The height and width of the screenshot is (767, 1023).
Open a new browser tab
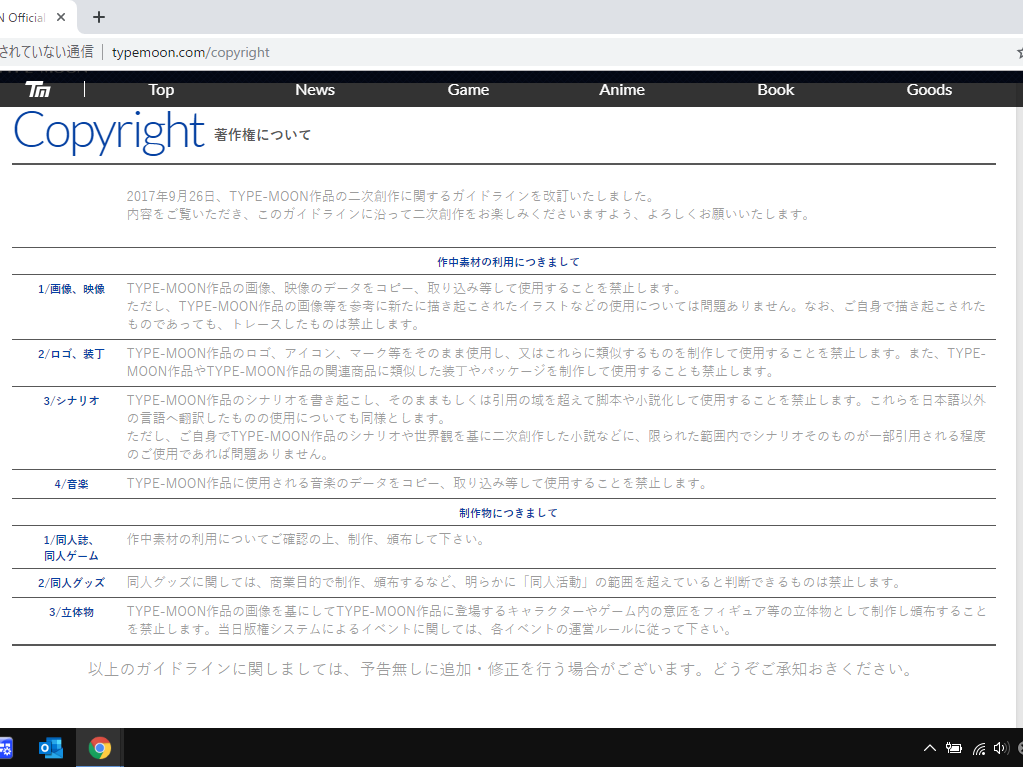click(x=98, y=17)
